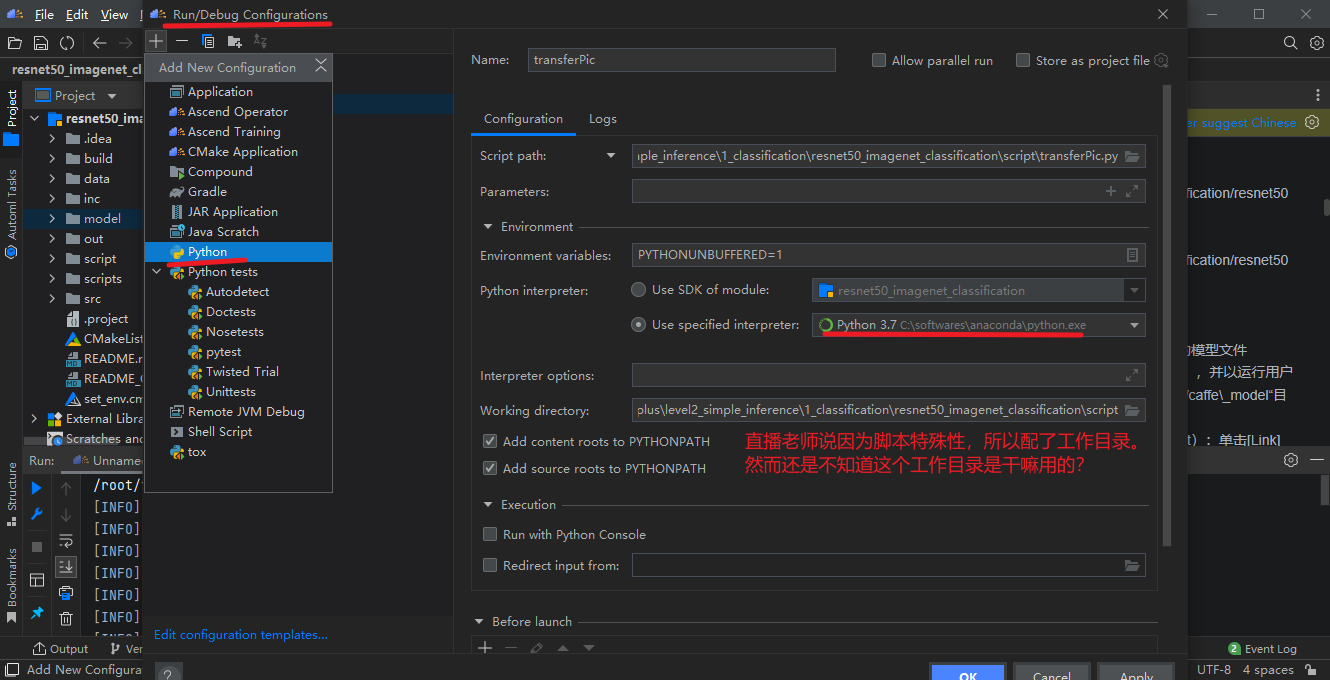
Task: Enable Run with Python Console checkbox
Action: 490,534
